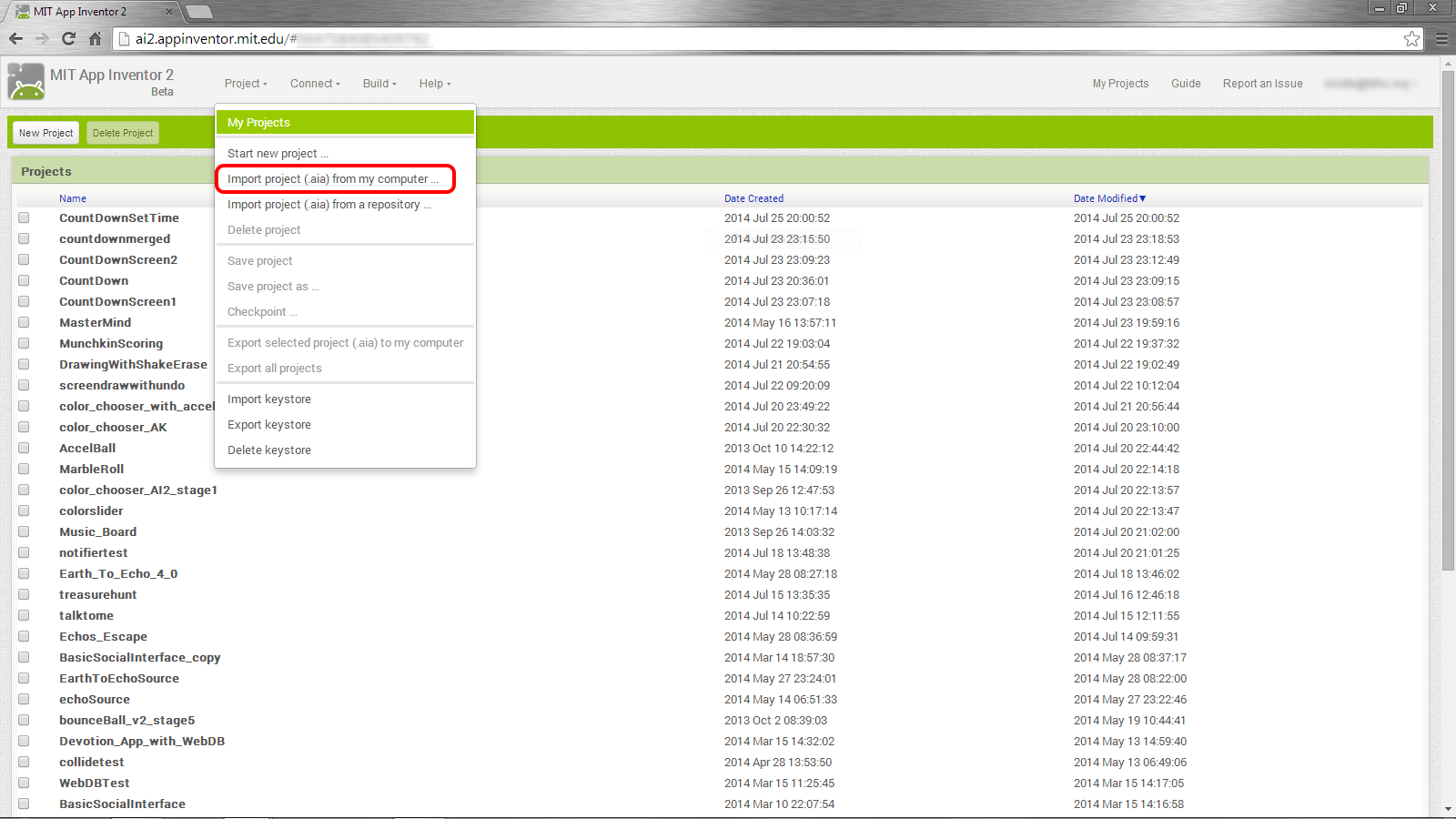
Task: Click Report an Issue link
Action: tap(1262, 84)
